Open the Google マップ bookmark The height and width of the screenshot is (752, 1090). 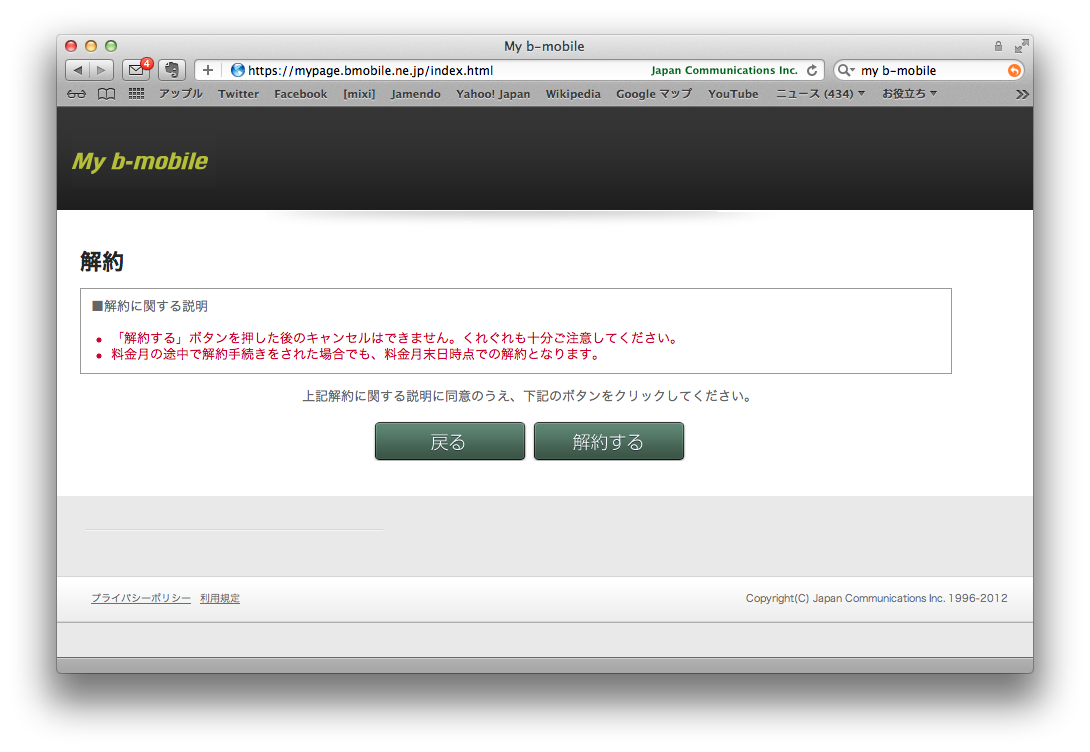point(654,94)
